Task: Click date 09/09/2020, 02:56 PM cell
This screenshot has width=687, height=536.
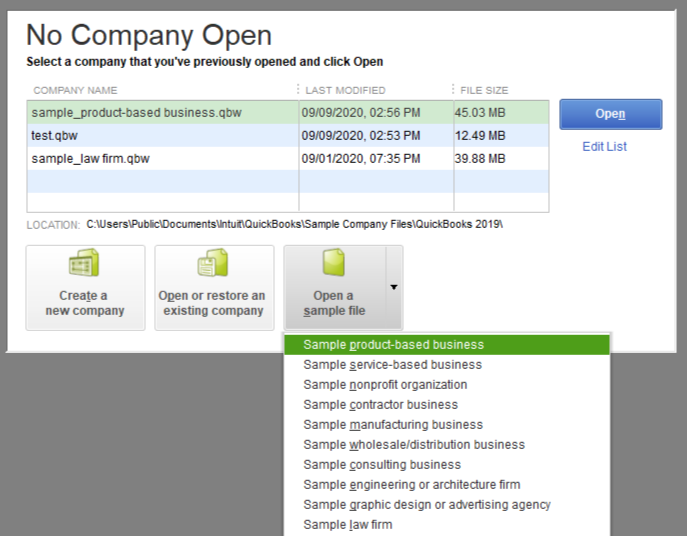Action: click(x=376, y=113)
